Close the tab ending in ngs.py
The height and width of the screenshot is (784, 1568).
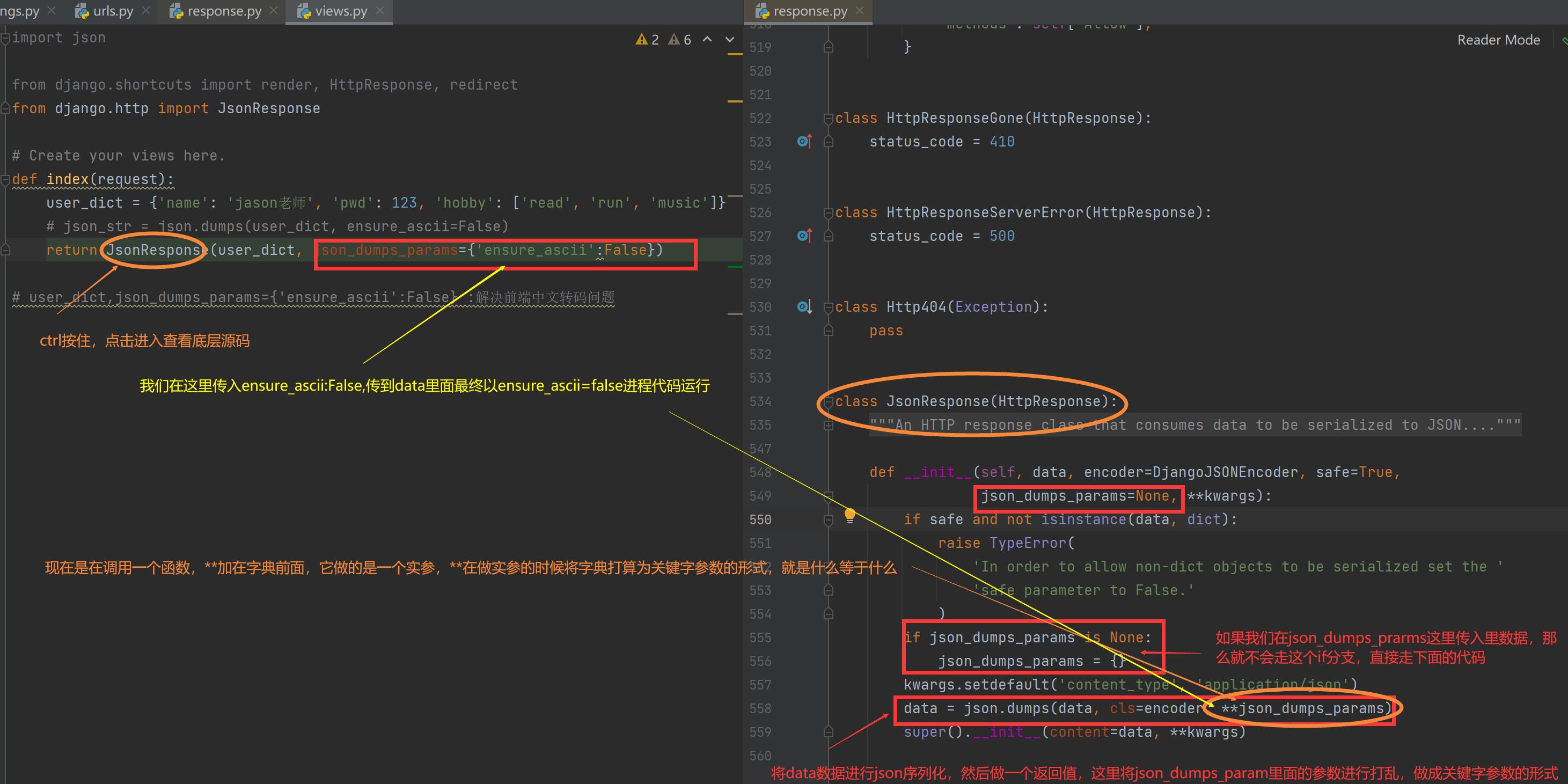click(x=51, y=10)
